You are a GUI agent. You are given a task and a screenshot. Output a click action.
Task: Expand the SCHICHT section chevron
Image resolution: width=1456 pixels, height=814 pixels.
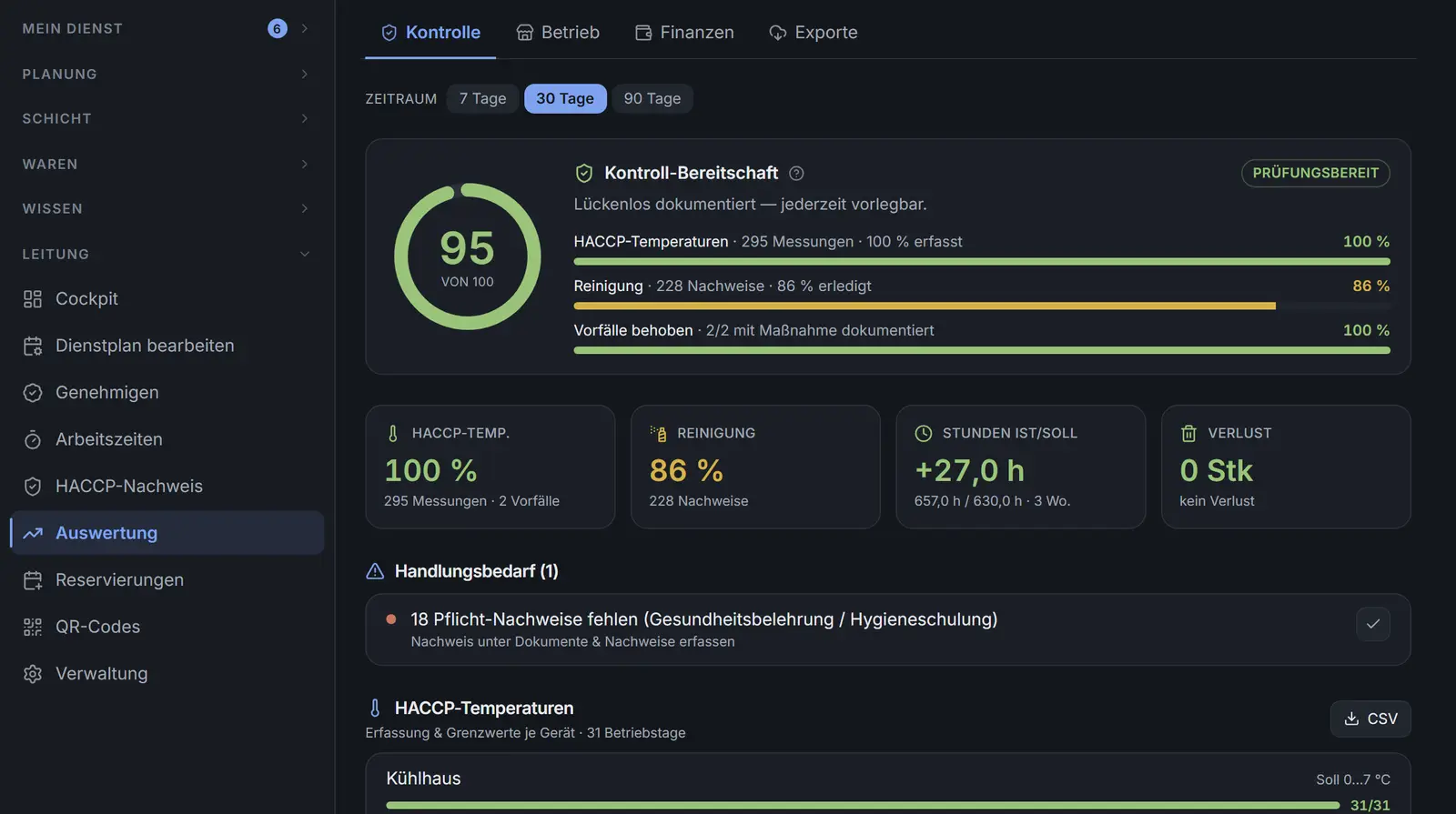pos(305,118)
